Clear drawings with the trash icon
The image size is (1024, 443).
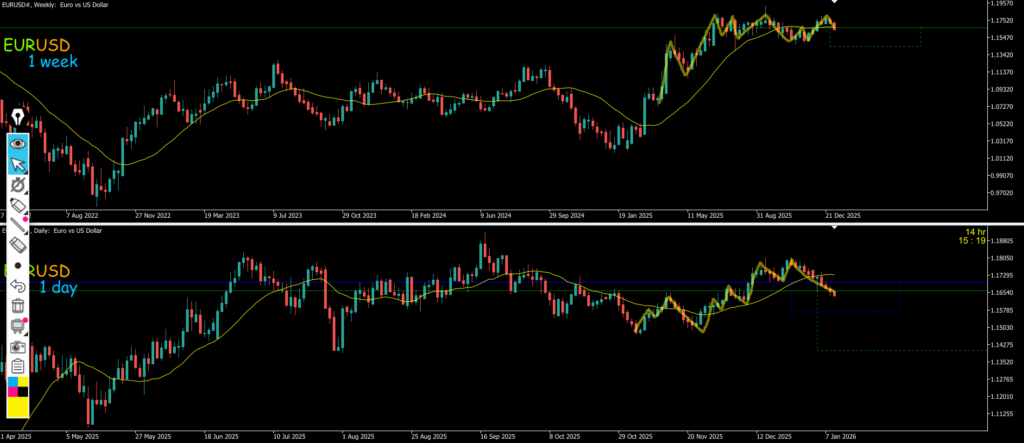coord(18,306)
